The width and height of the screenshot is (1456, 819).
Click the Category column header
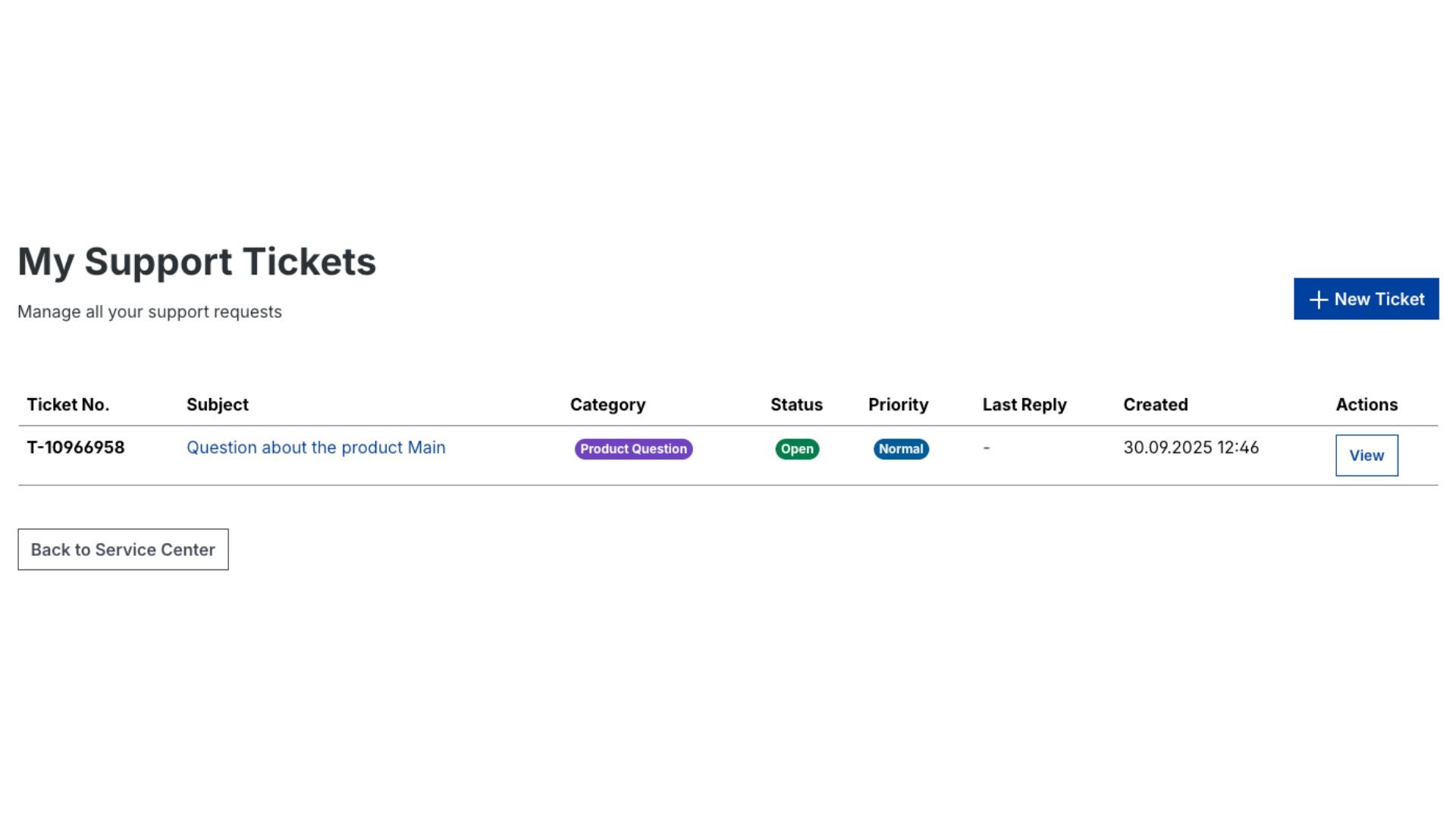[607, 405]
